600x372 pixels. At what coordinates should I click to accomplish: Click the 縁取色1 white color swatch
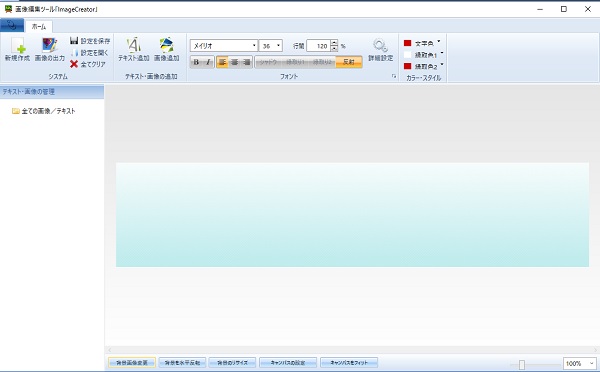408,54
